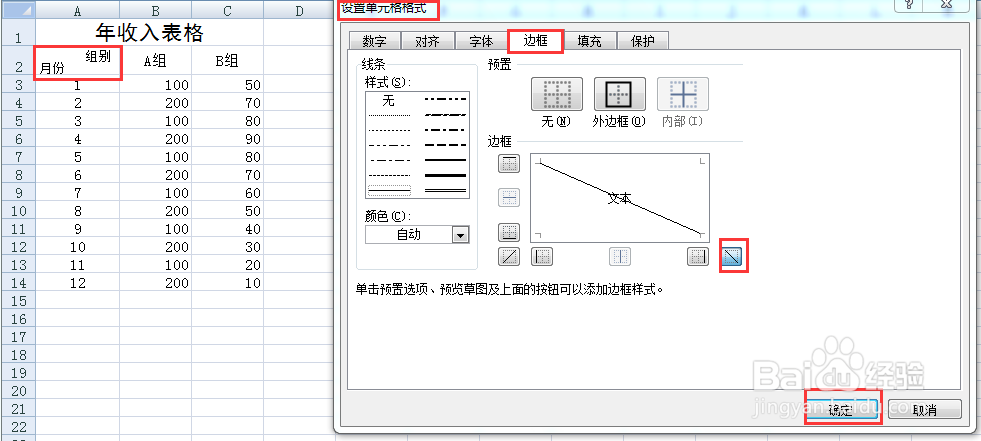Select the B组 header cell

coord(228,61)
